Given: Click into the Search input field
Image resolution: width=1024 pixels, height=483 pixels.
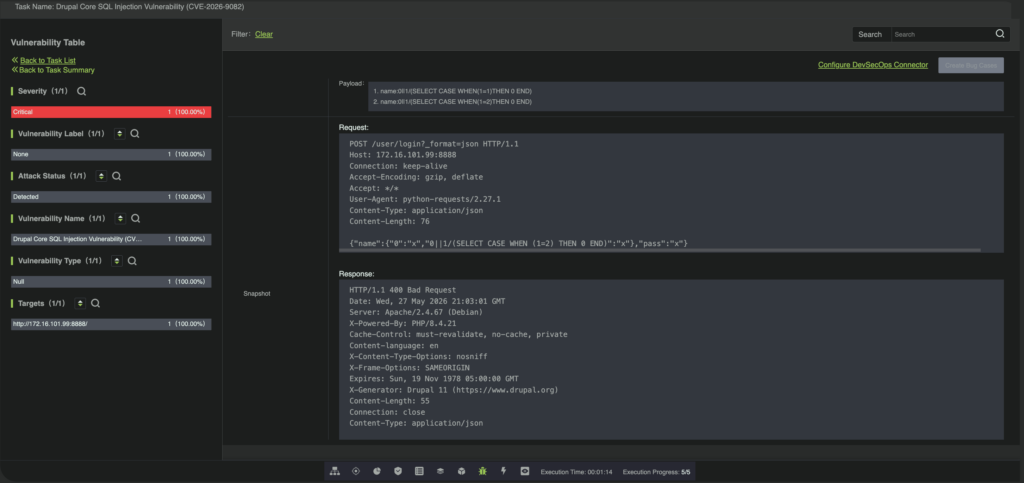Looking at the screenshot, I should coord(942,34).
